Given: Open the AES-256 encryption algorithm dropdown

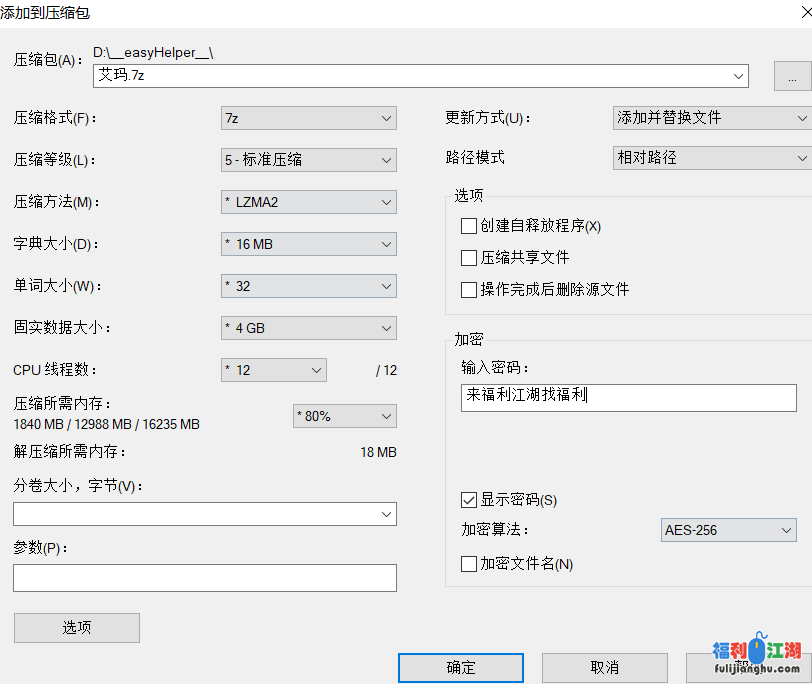Looking at the screenshot, I should click(729, 531).
